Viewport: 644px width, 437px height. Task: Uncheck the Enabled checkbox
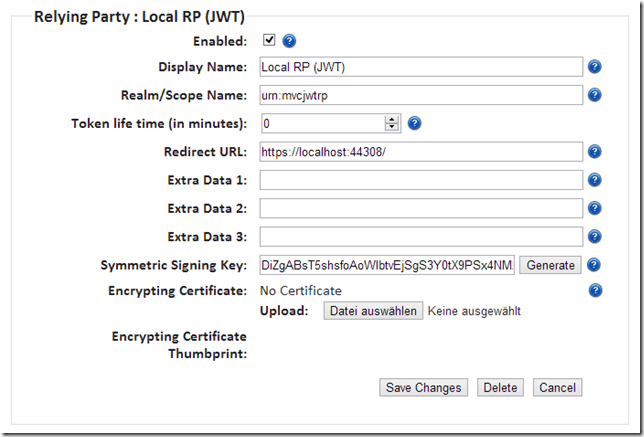point(268,41)
